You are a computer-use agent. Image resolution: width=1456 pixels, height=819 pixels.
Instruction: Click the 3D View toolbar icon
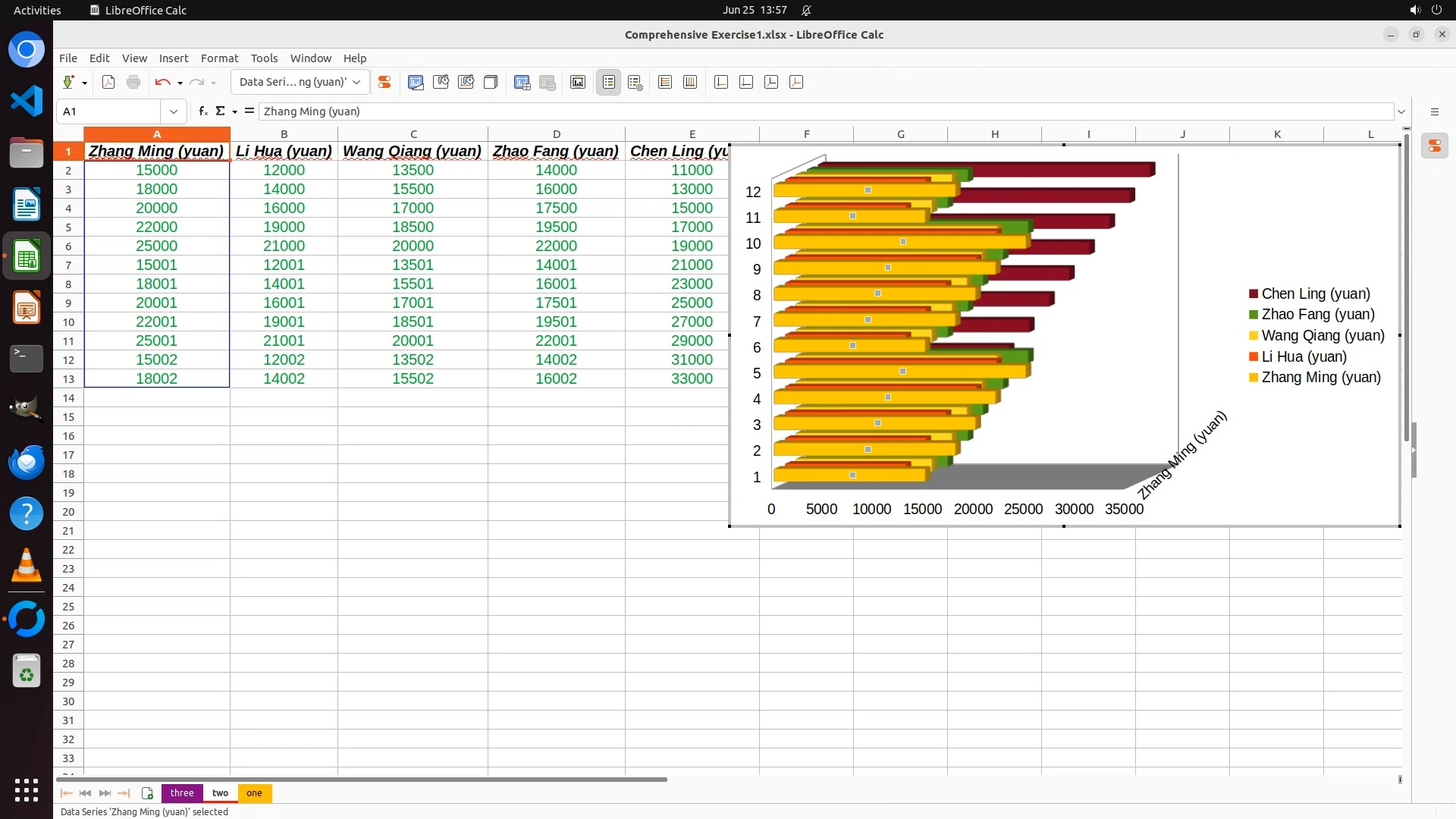coord(491,83)
